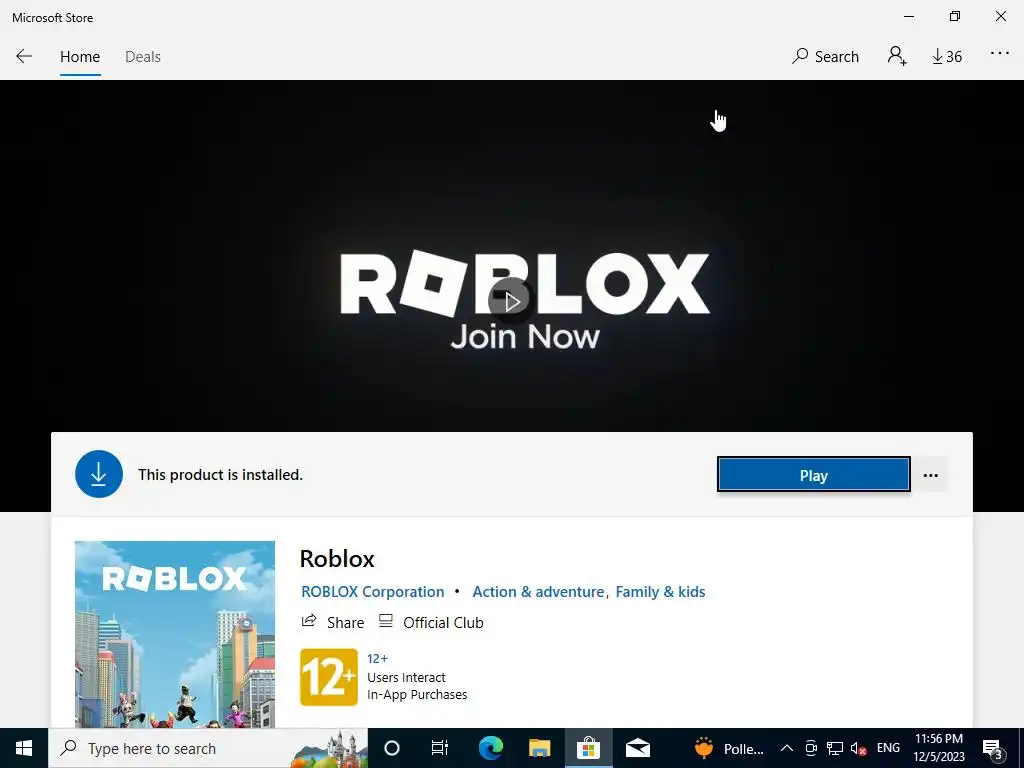Go back with the arrow icon
The image size is (1024, 768).
point(24,56)
